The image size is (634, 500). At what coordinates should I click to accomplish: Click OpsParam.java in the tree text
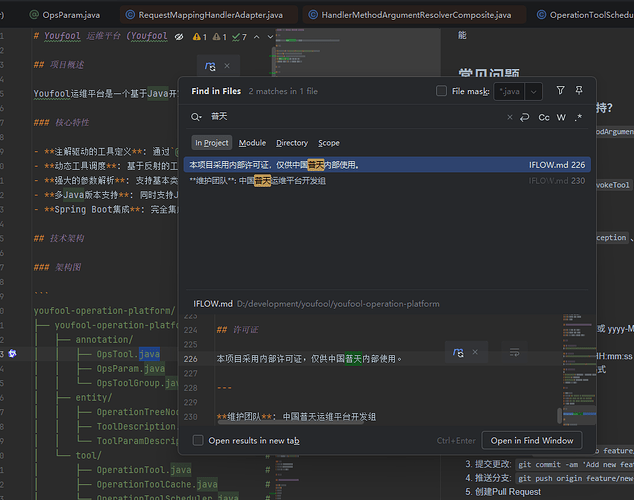point(131,369)
